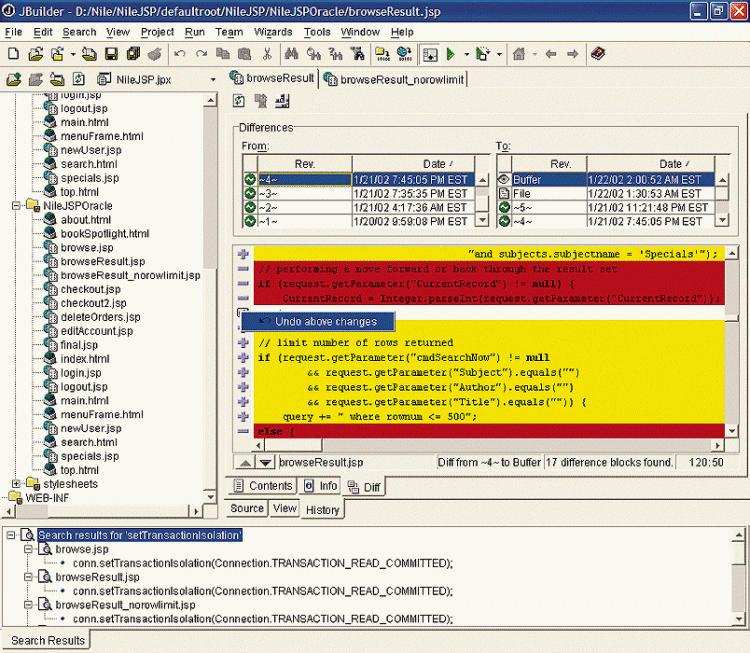Screen dimensions: 750x653
Task: Collapse the NileJSPOracle folder
Action: 16,206
